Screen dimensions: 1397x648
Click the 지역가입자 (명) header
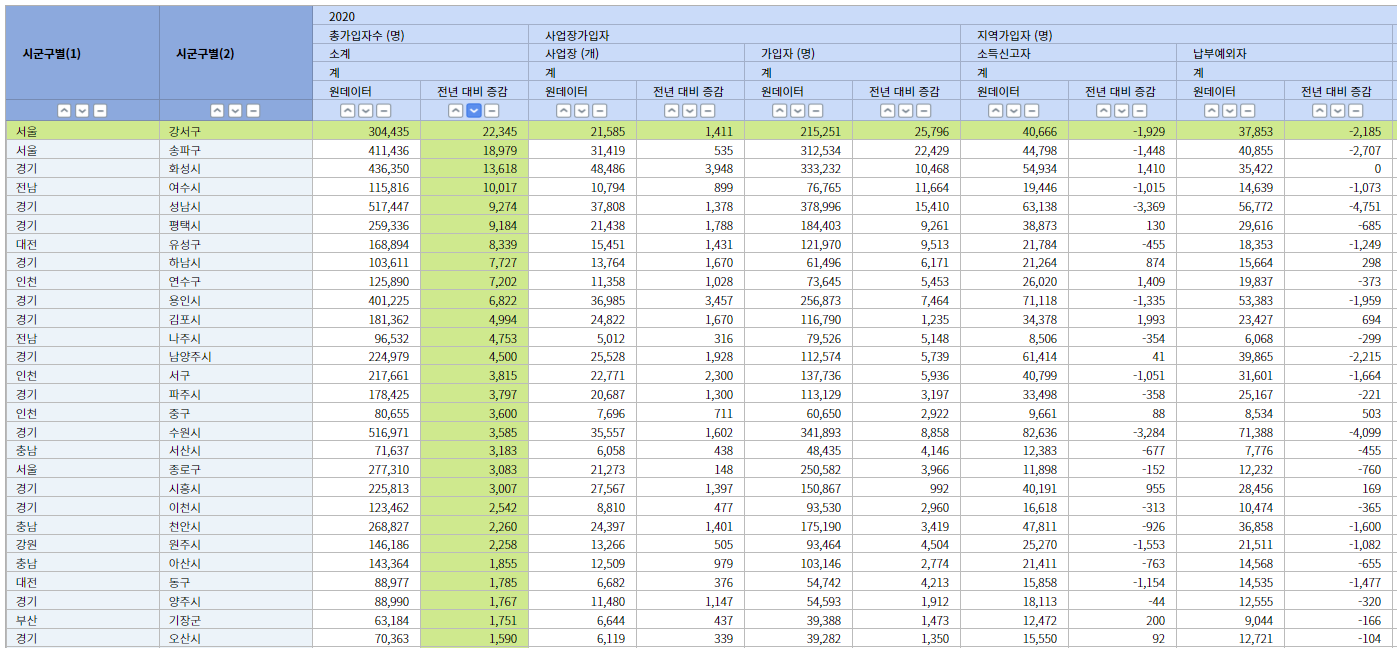1177,35
